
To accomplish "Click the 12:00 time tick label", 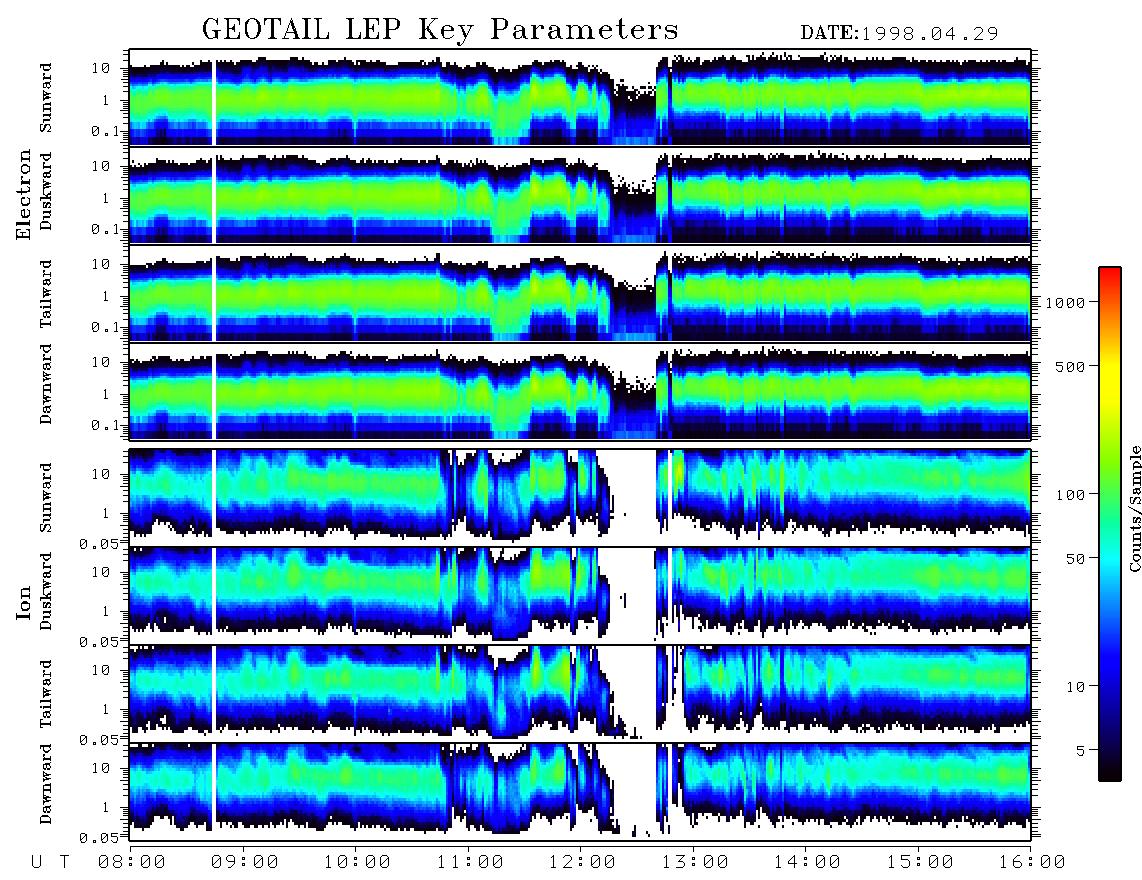I will (x=582, y=863).
